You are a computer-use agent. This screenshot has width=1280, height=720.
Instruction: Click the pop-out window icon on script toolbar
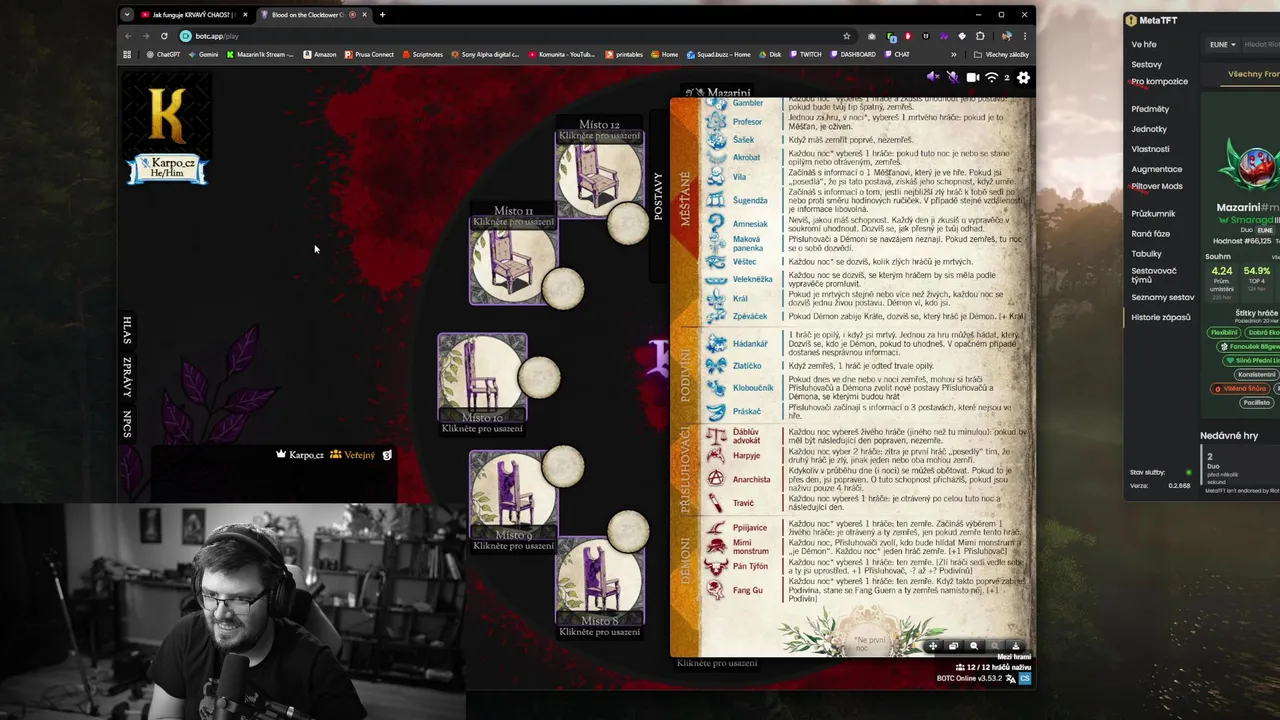953,646
